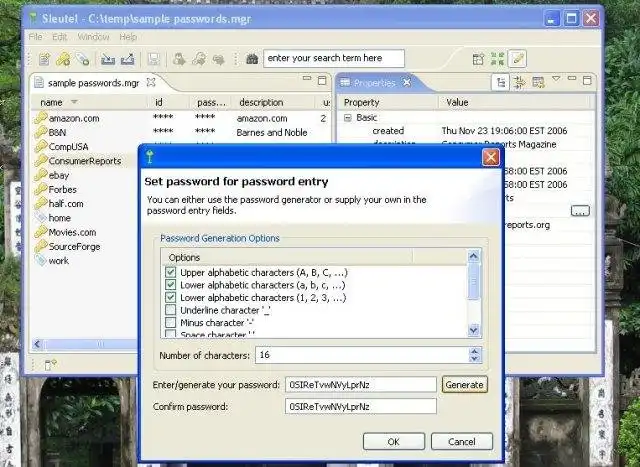Click the binoculars search icon
Image resolution: width=640 pixels, height=467 pixels.
tap(252, 59)
